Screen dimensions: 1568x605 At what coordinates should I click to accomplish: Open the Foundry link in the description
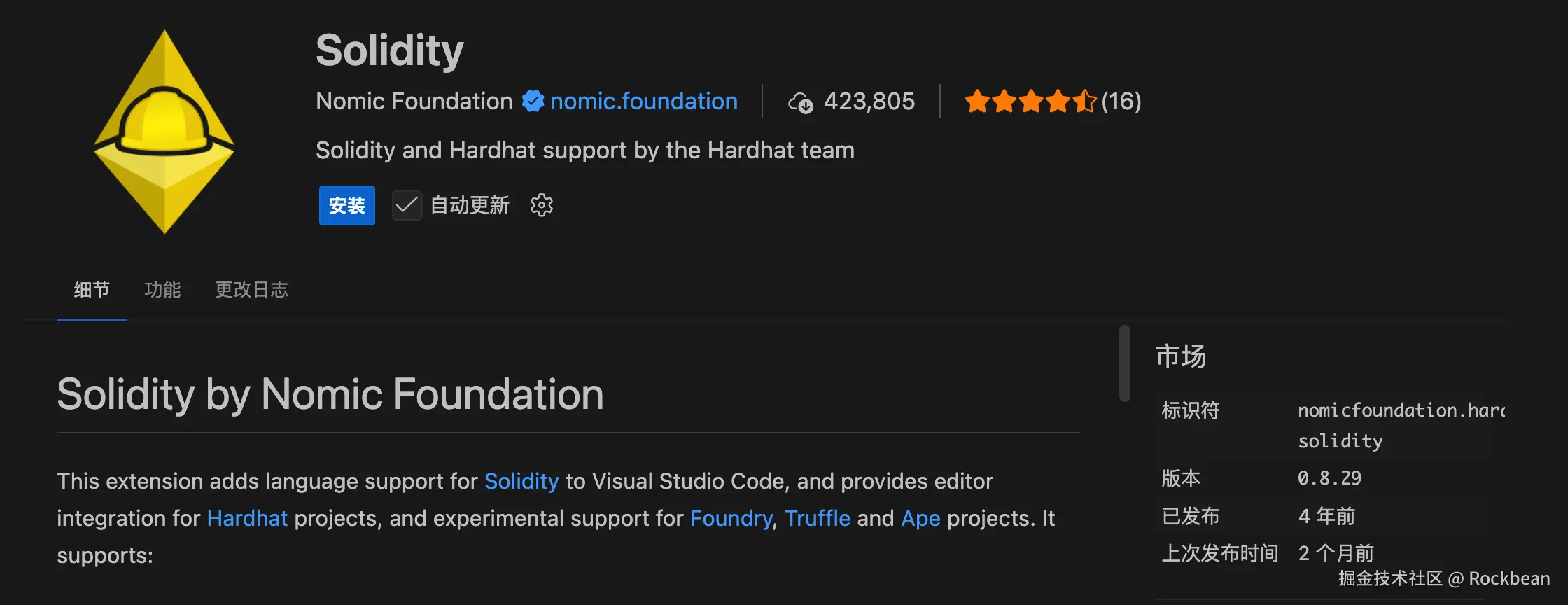pos(731,518)
